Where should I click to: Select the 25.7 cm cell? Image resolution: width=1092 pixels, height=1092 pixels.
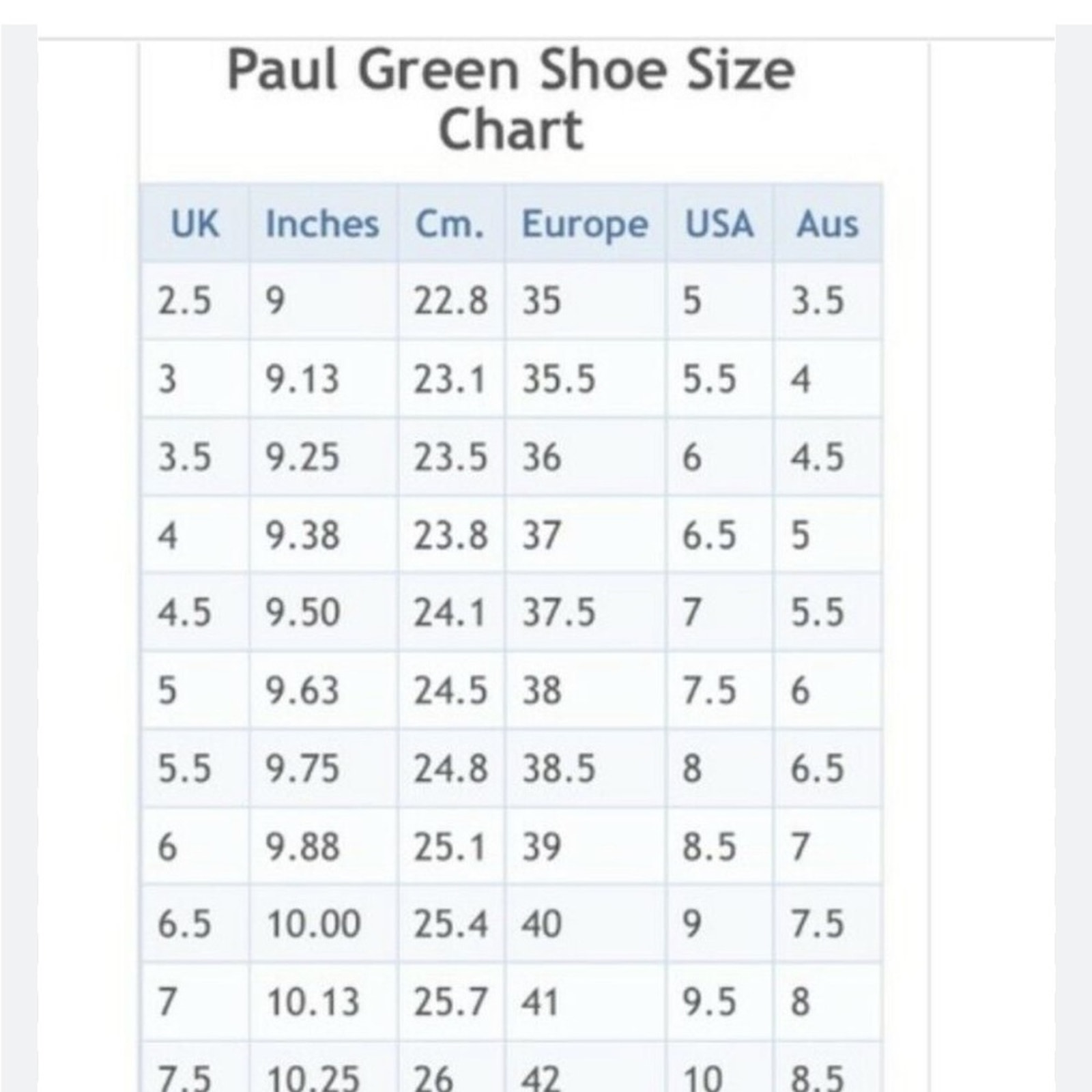(450, 1002)
